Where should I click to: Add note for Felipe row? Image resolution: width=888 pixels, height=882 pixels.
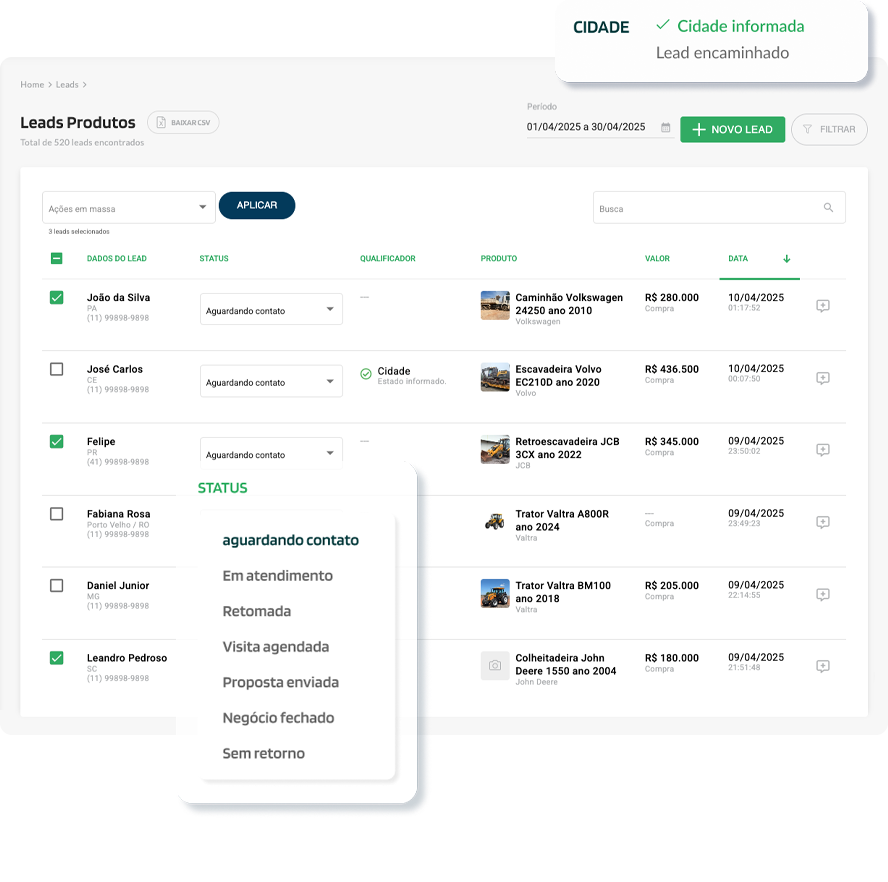(x=822, y=450)
